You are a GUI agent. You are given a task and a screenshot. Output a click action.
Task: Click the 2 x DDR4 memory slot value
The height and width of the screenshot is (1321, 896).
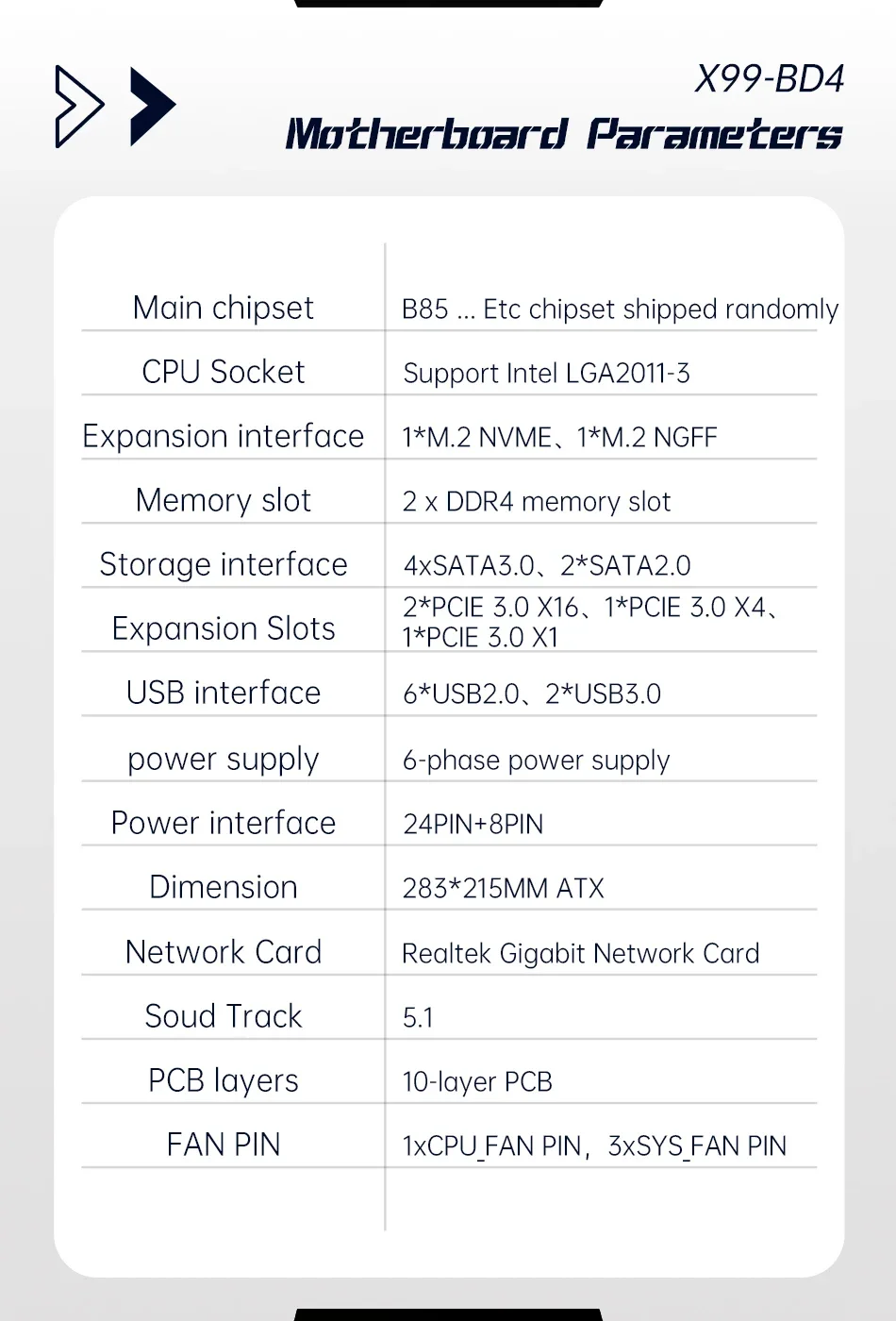tap(536, 502)
